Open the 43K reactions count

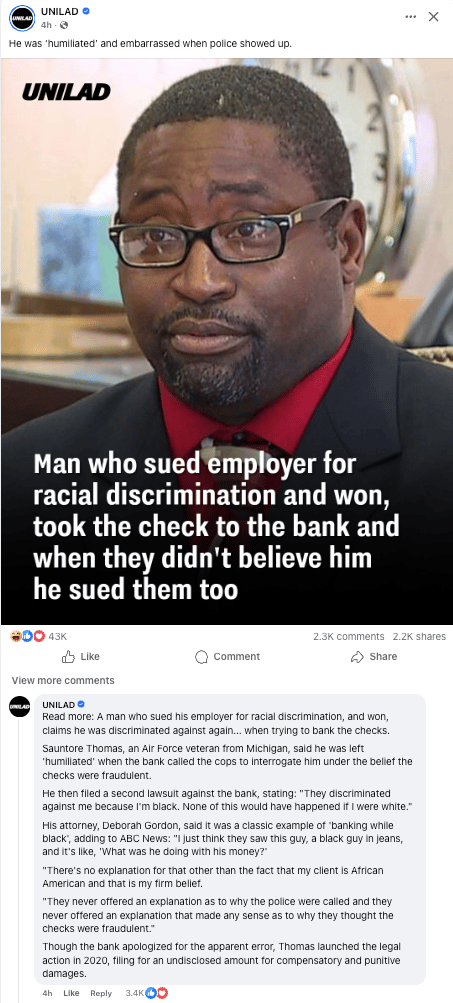coord(58,636)
